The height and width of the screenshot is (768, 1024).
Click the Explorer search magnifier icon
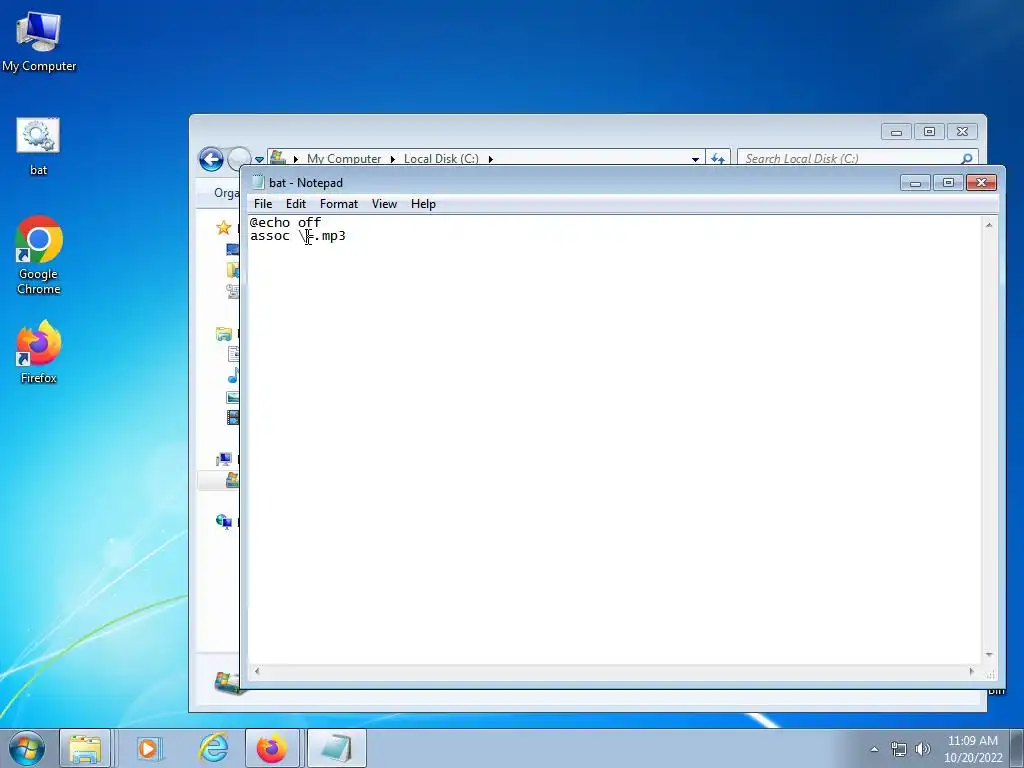click(967, 159)
